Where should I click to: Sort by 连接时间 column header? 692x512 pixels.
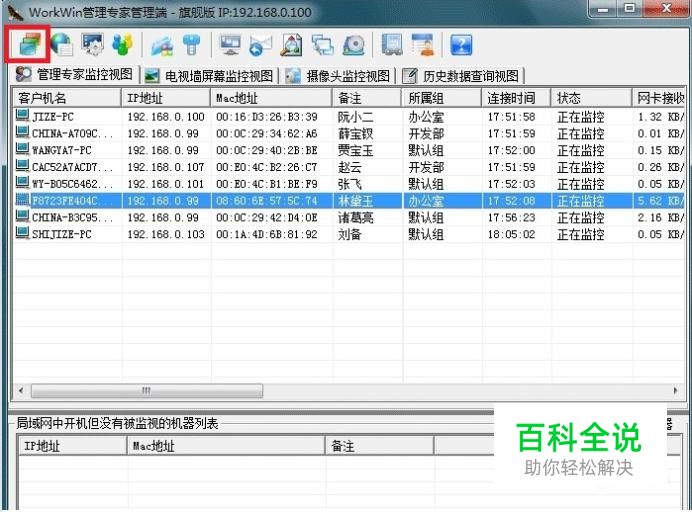coord(516,98)
